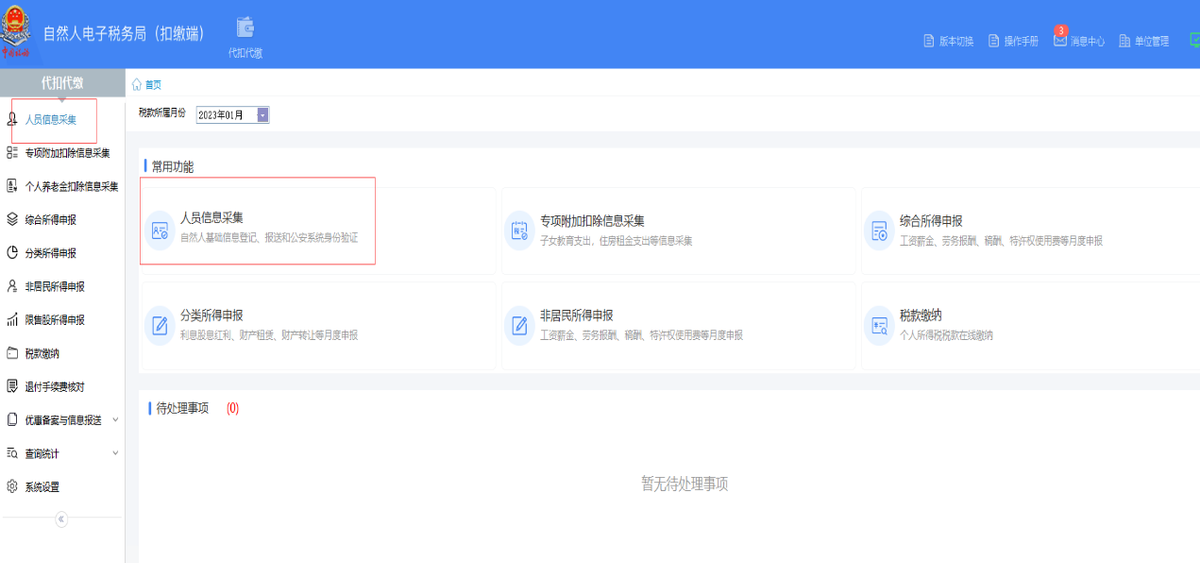The image size is (1200, 563).
Task: Click the 人员信息采集 card icon
Action: (159, 230)
